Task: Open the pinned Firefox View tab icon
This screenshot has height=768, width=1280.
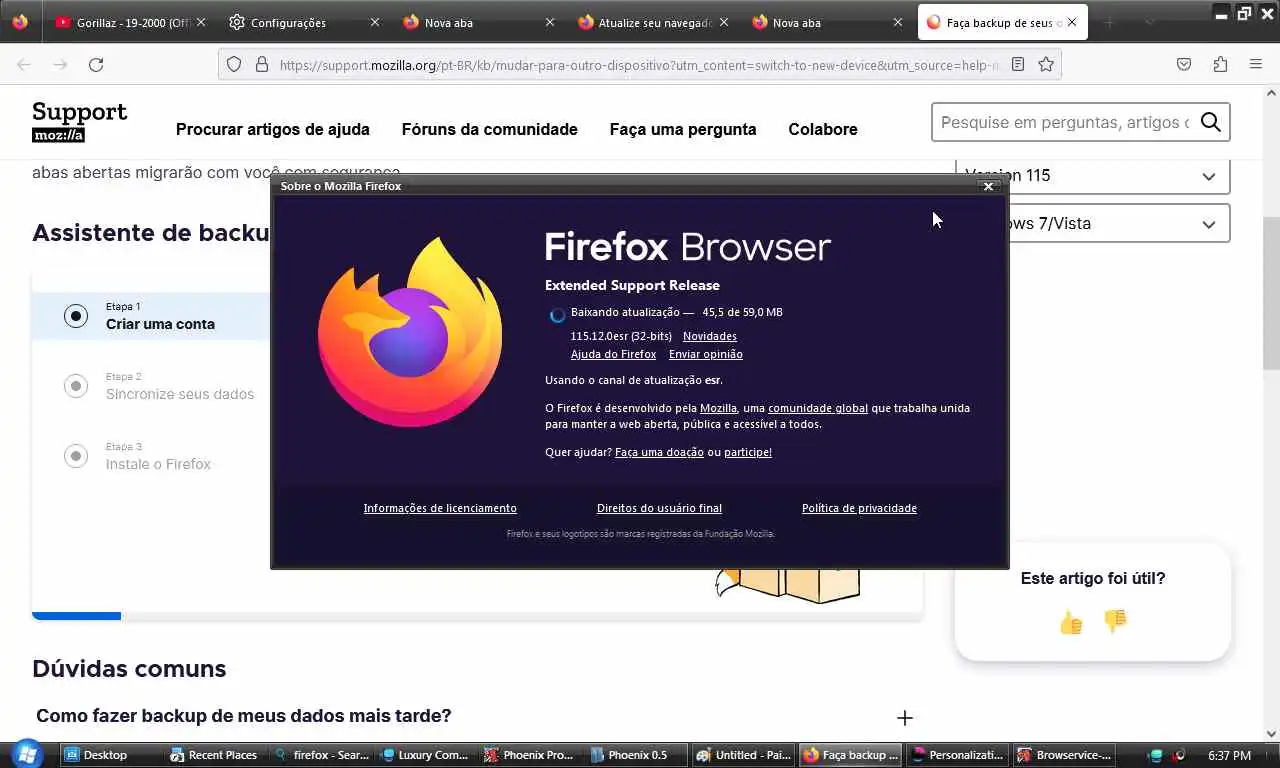Action: click(20, 22)
